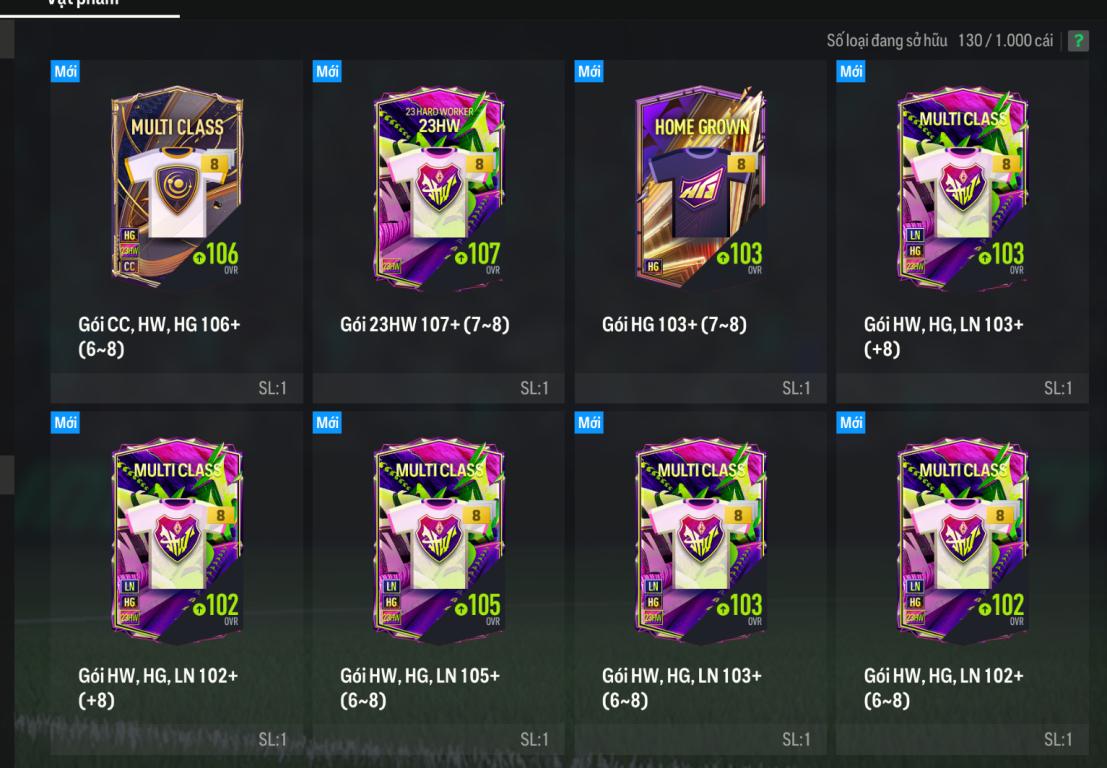Viewport: 1107px width, 768px height.
Task: Click the Mới badge on the Home Grown pack
Action: [589, 71]
